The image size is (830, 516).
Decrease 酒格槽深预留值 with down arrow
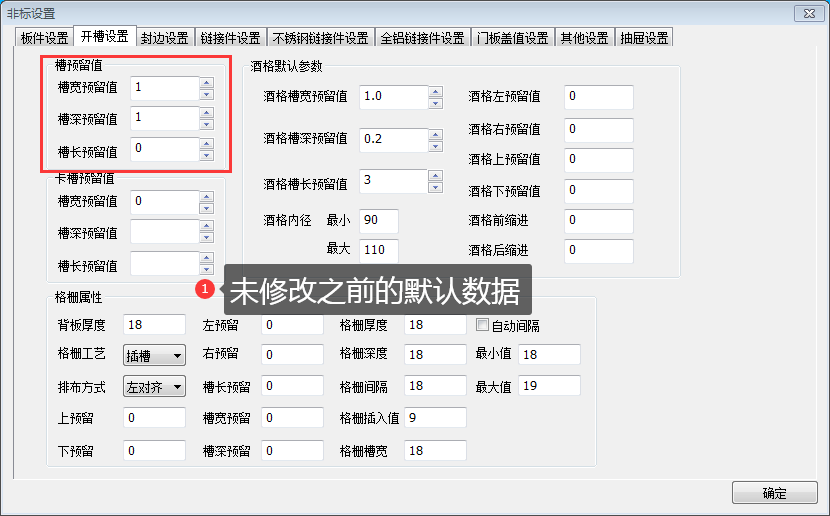coord(436,146)
